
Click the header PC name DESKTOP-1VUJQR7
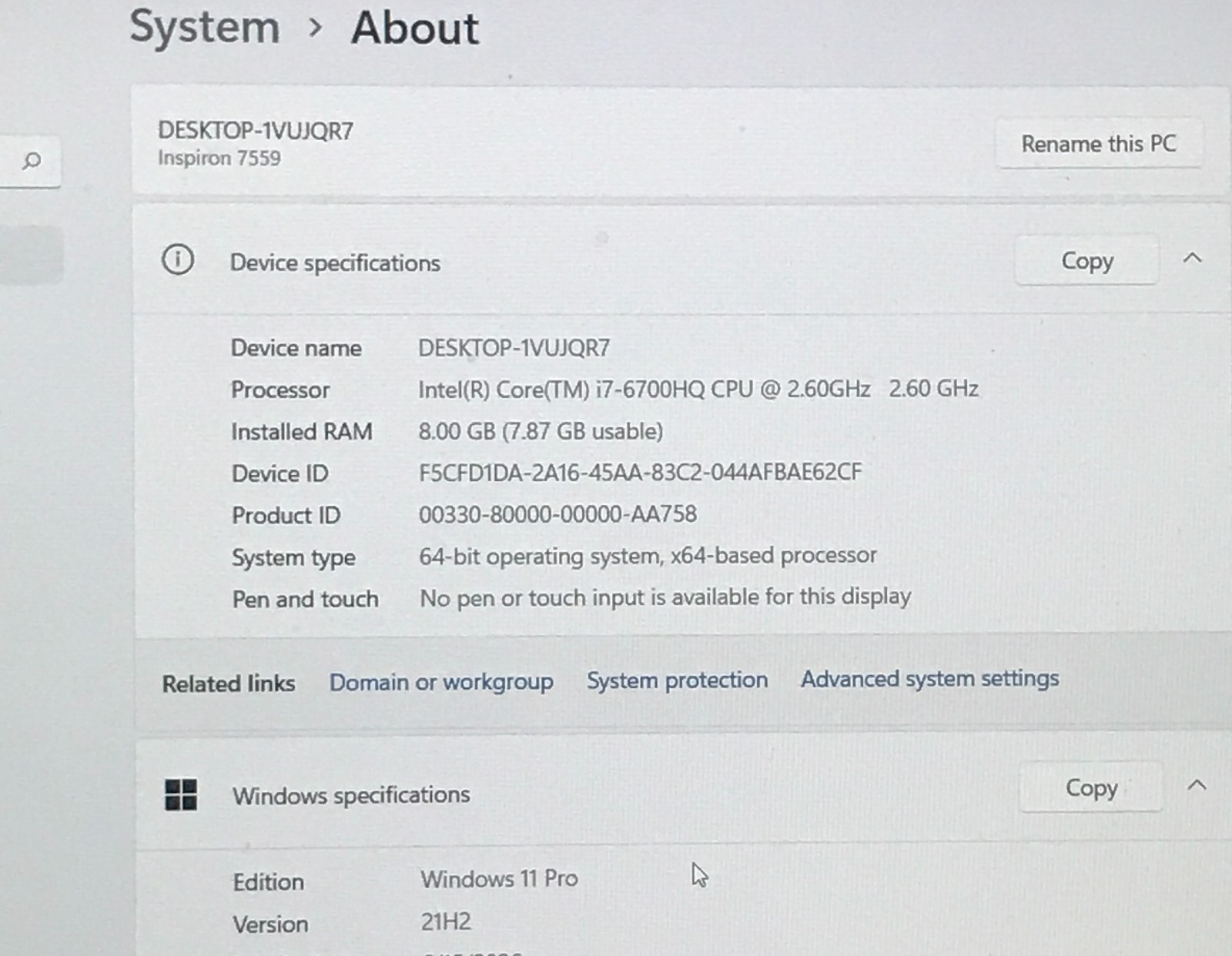pyautogui.click(x=256, y=130)
